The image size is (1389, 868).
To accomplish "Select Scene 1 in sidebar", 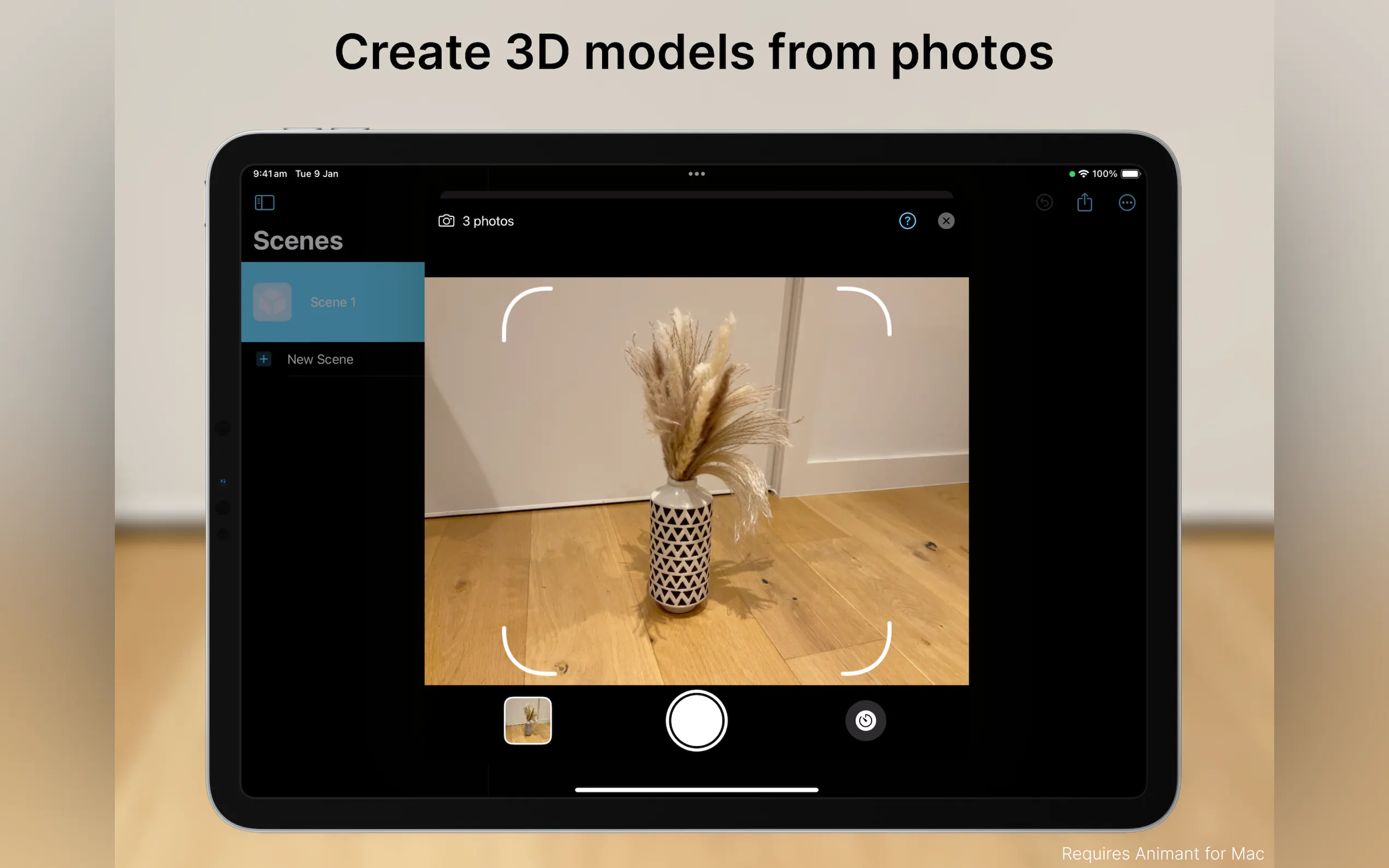I will pyautogui.click(x=333, y=302).
